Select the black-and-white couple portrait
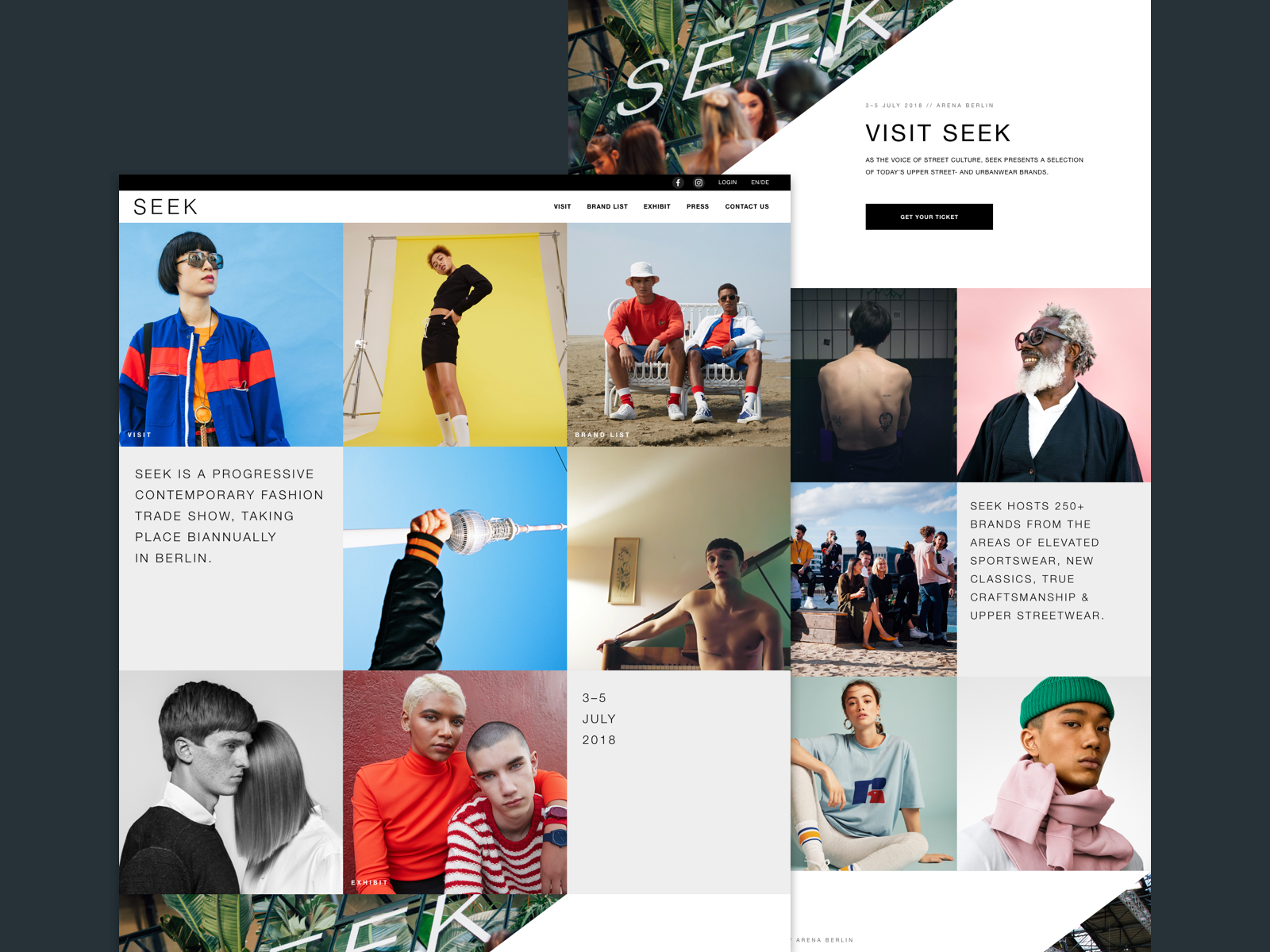This screenshot has width=1270, height=952. [231, 782]
